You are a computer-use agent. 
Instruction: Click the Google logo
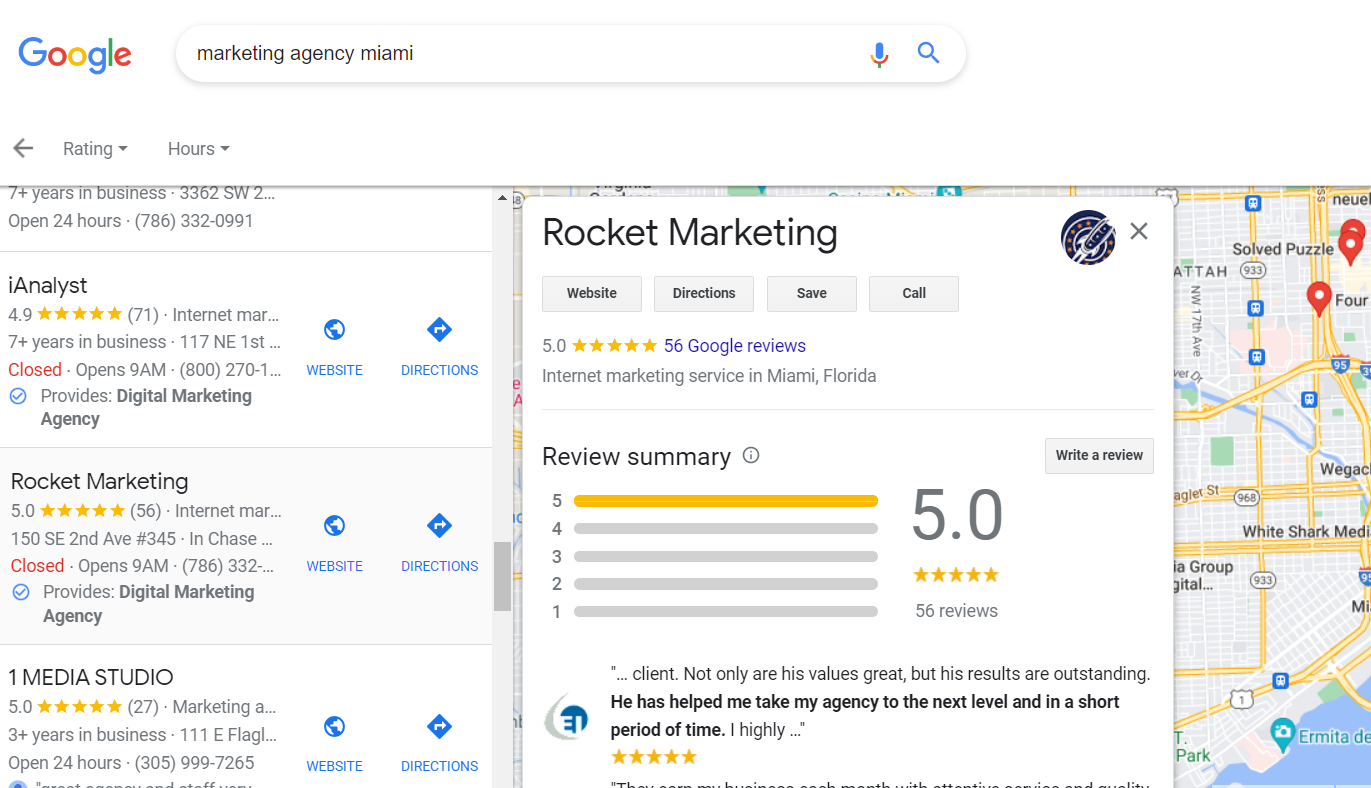[x=75, y=54]
